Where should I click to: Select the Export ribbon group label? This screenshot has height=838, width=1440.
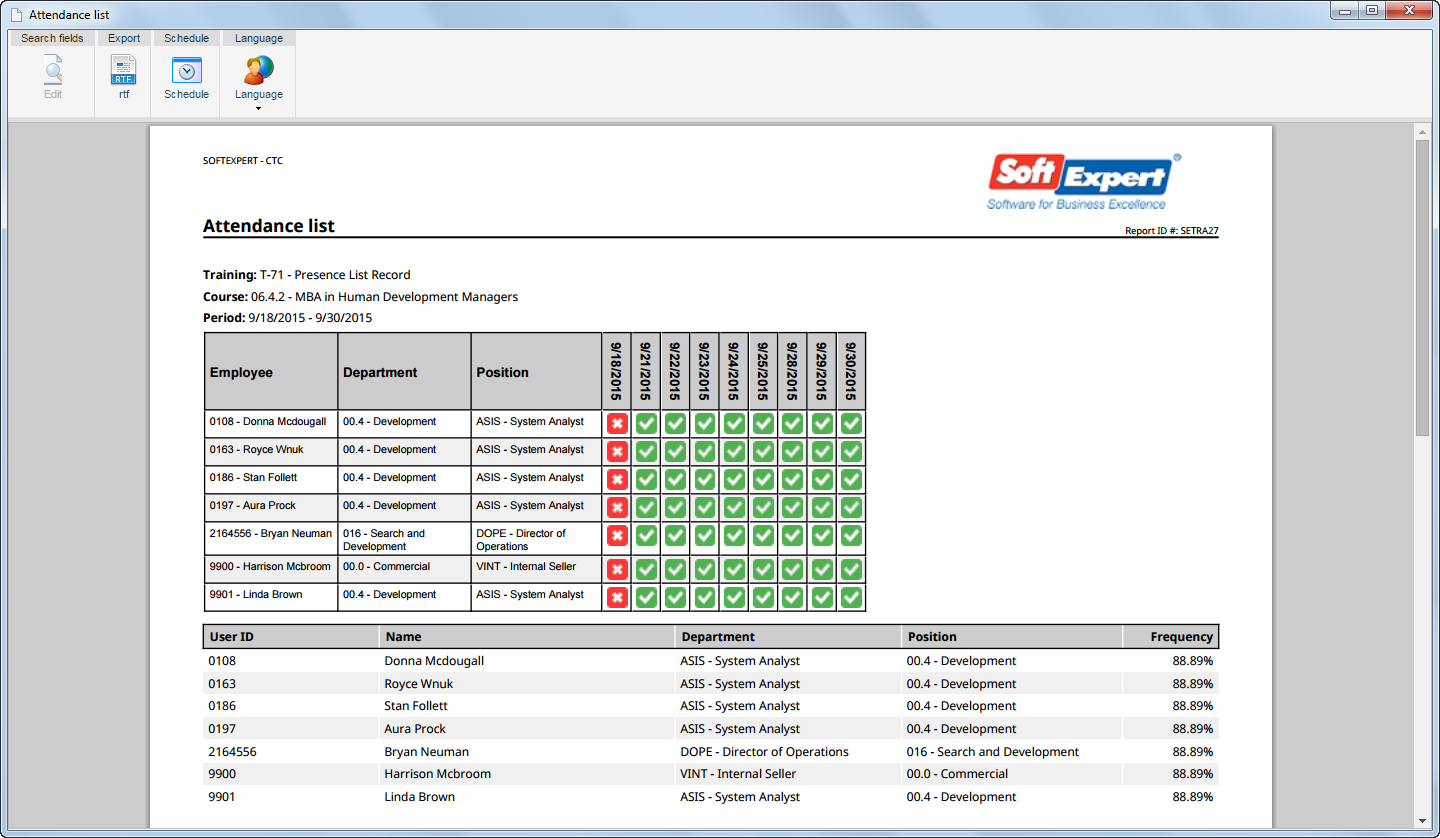click(124, 38)
